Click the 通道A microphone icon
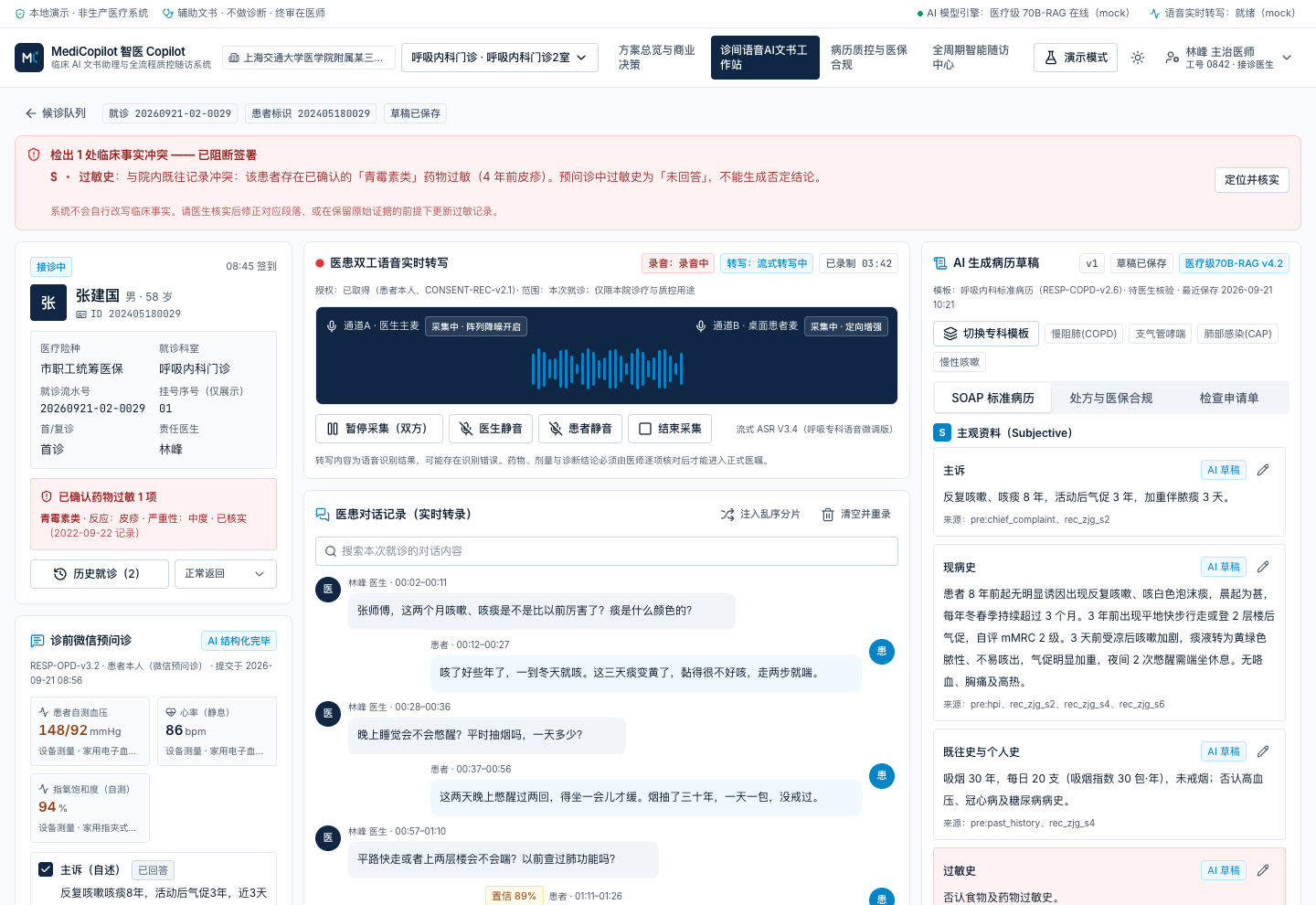The image size is (1316, 905). [x=333, y=326]
